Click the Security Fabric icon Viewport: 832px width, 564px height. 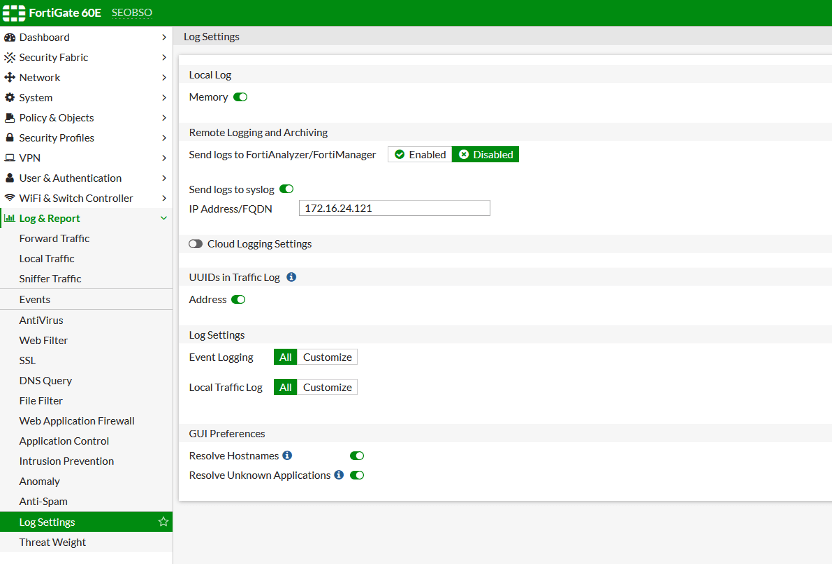tap(10, 57)
